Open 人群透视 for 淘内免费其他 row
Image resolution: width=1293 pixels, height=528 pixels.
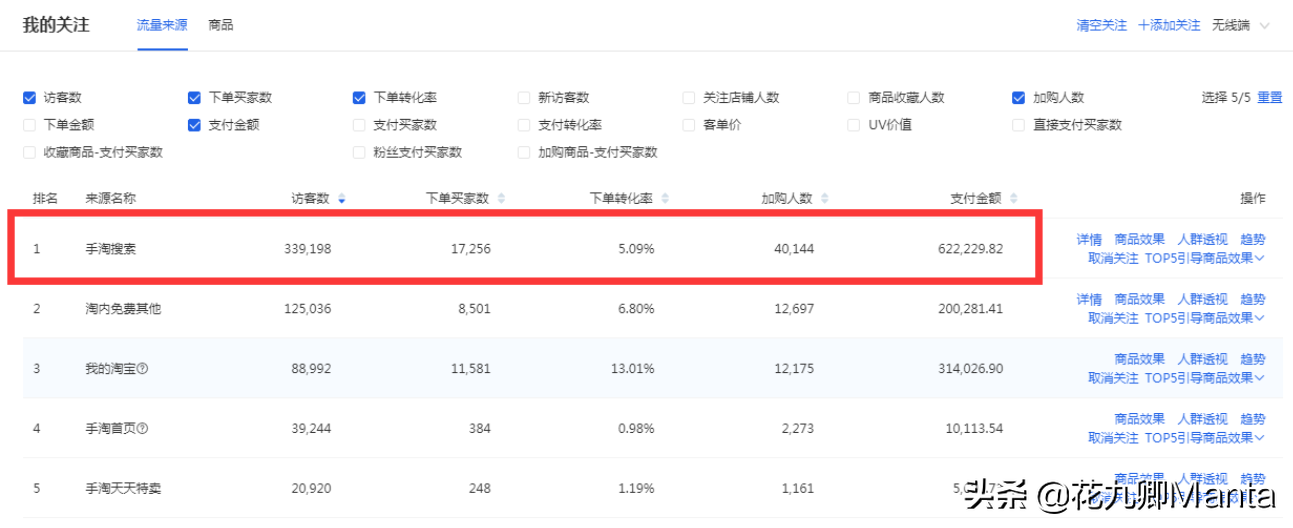pyautogui.click(x=1203, y=299)
